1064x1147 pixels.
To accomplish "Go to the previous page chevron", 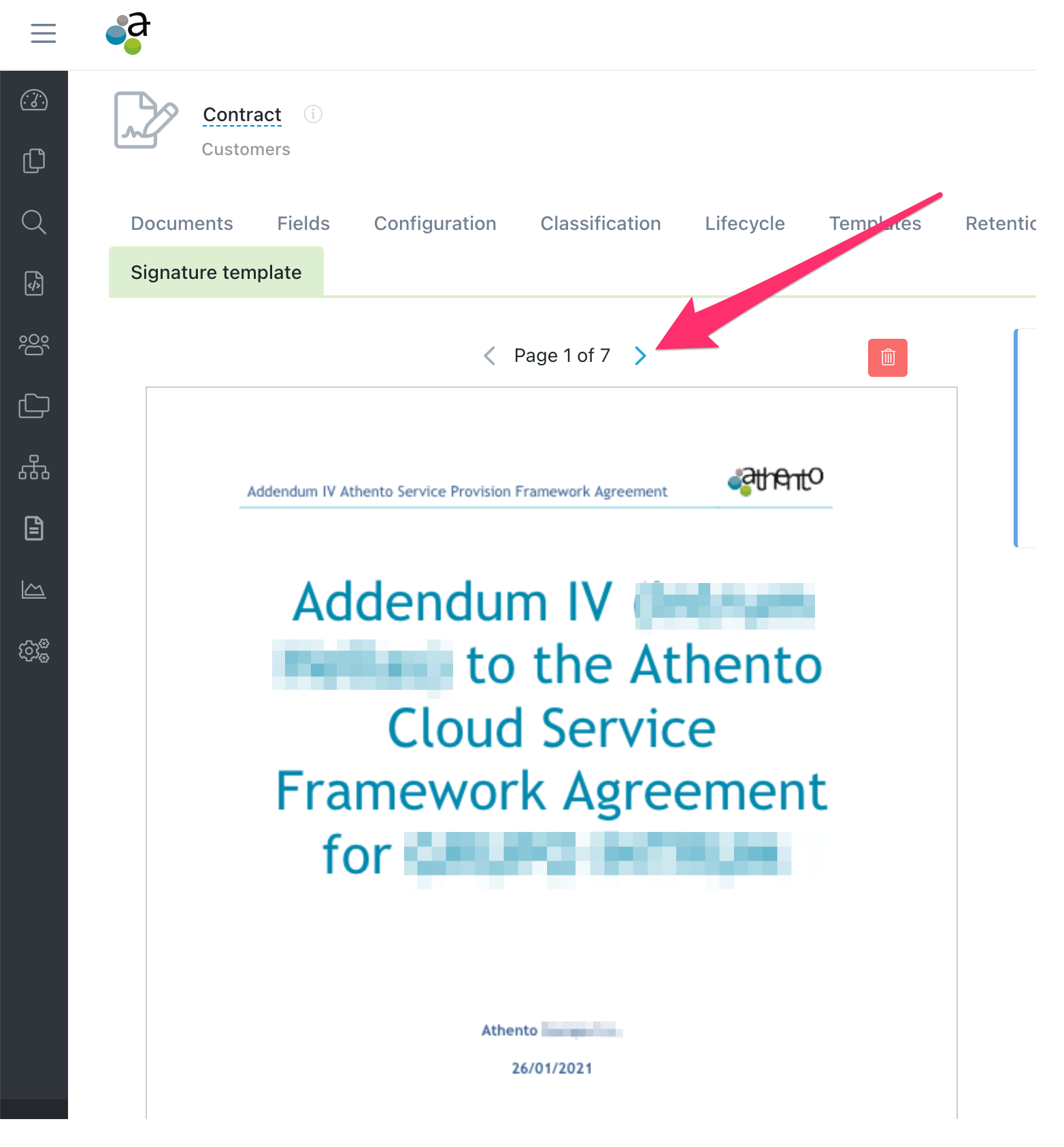I will point(489,355).
